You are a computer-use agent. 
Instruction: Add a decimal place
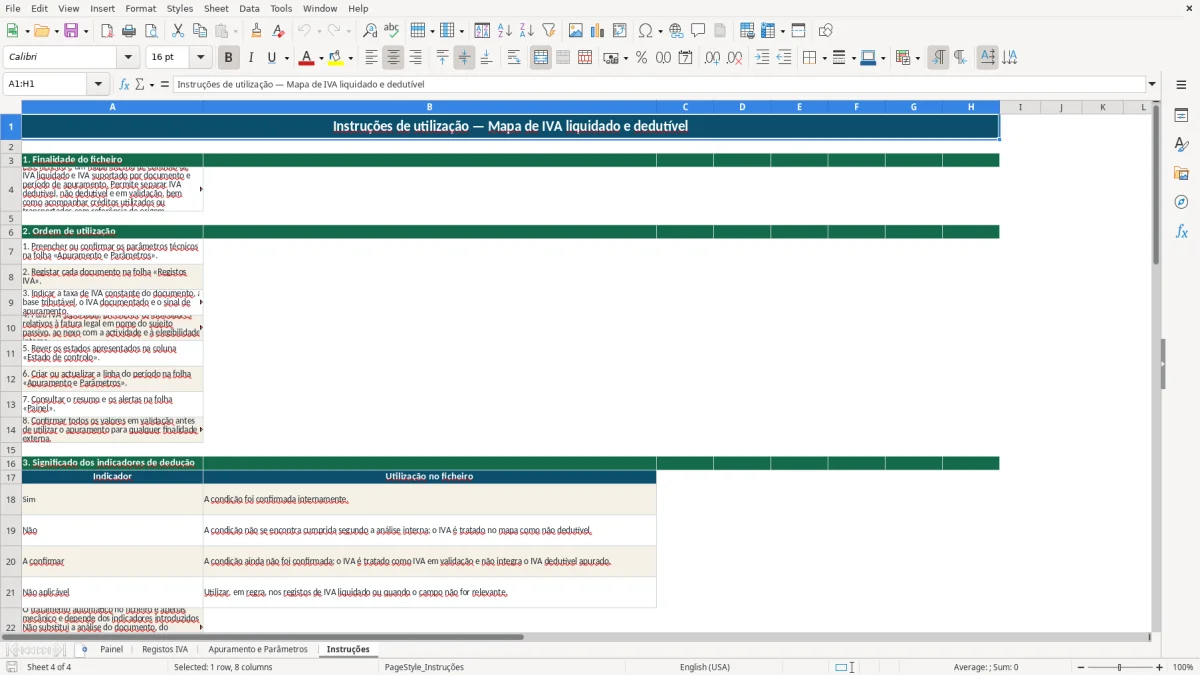(x=712, y=58)
